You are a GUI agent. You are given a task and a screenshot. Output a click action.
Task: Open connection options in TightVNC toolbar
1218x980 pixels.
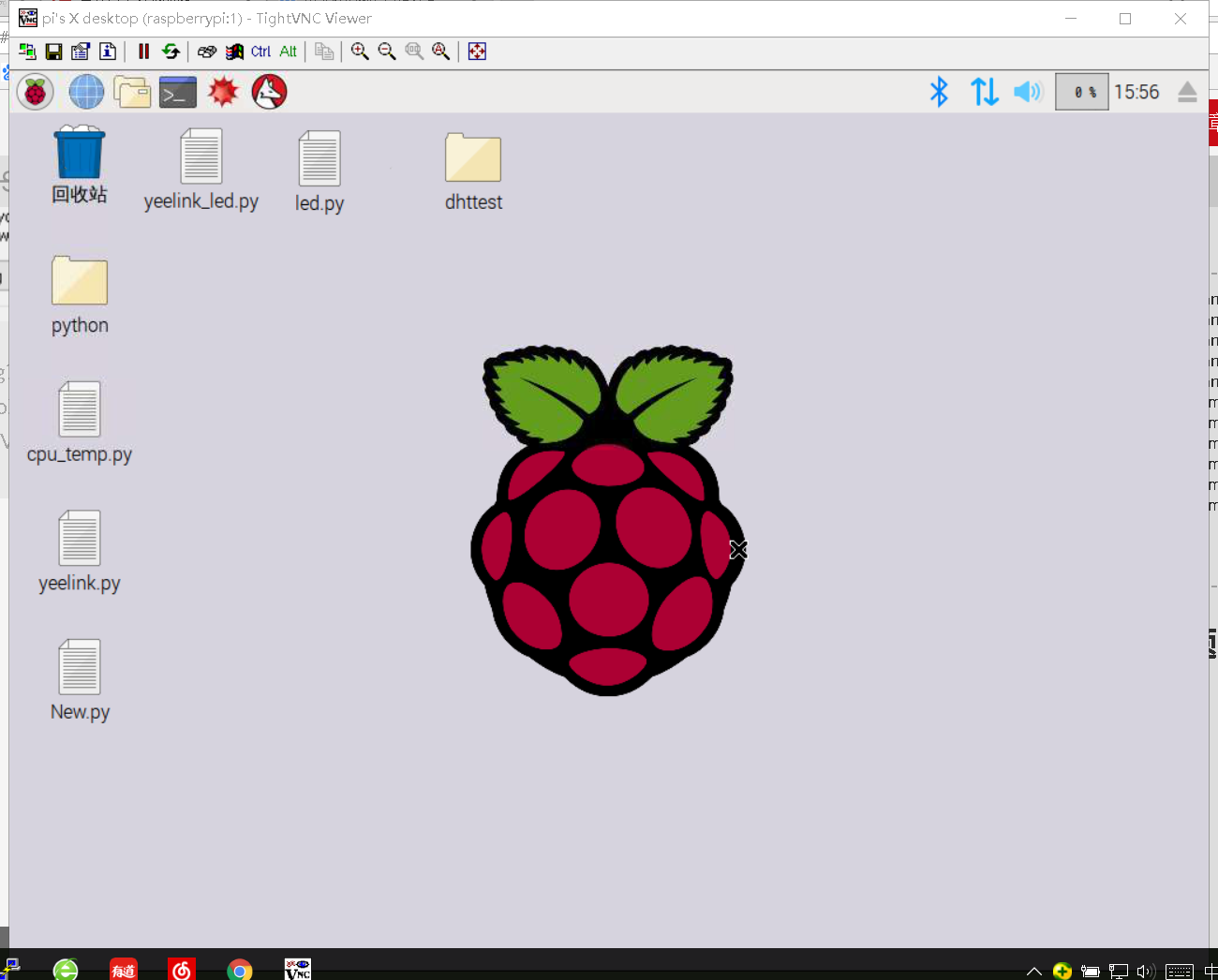click(81, 52)
